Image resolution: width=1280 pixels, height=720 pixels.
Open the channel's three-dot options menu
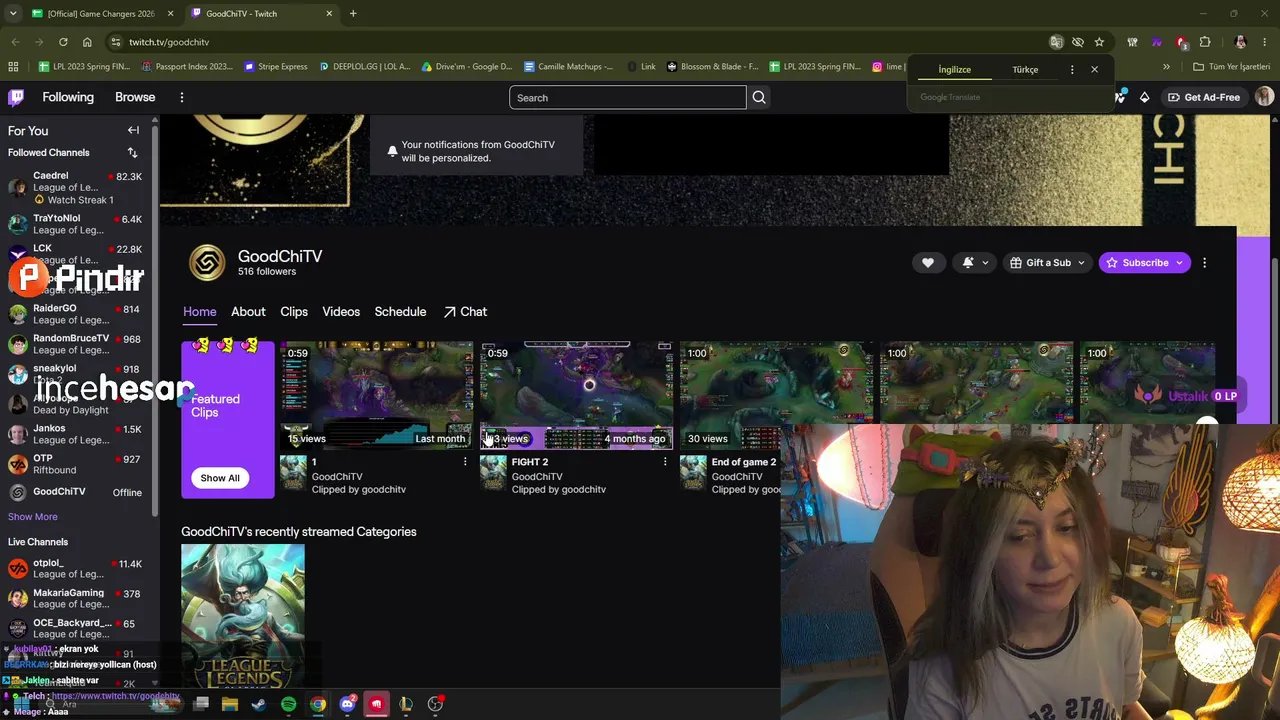pos(1204,263)
